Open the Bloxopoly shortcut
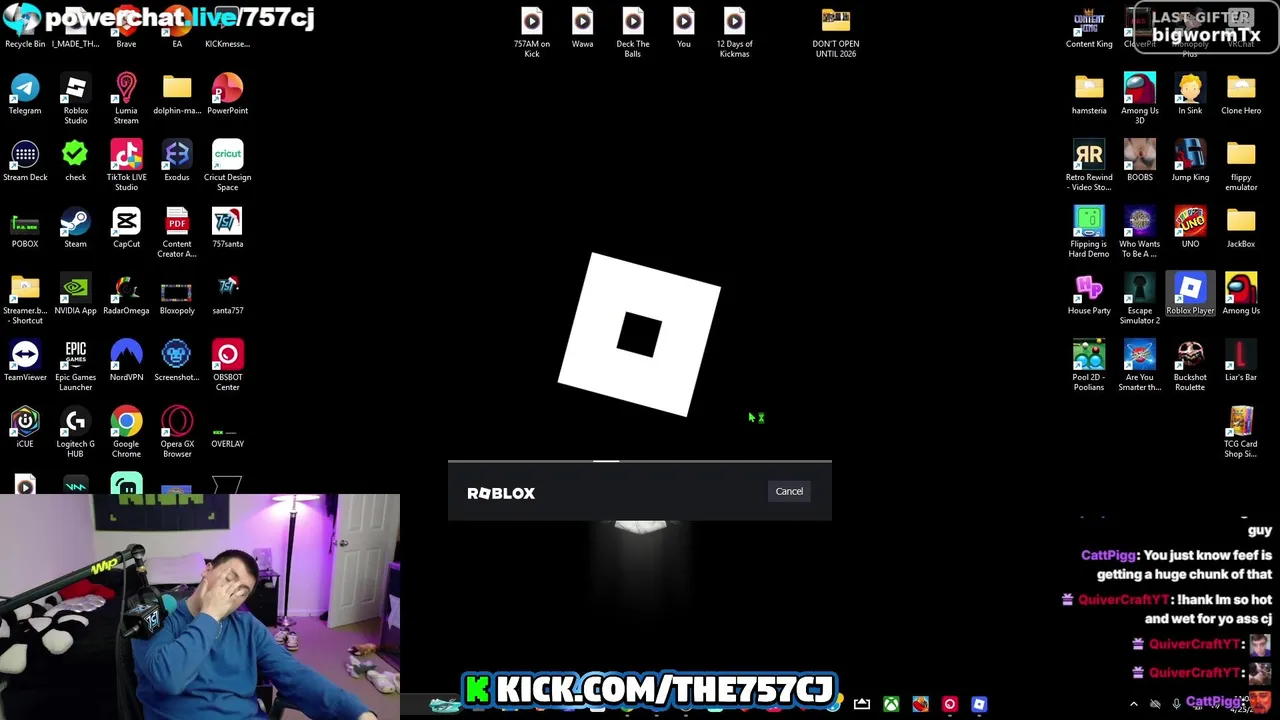Image resolution: width=1280 pixels, height=720 pixels. pyautogui.click(x=177, y=294)
